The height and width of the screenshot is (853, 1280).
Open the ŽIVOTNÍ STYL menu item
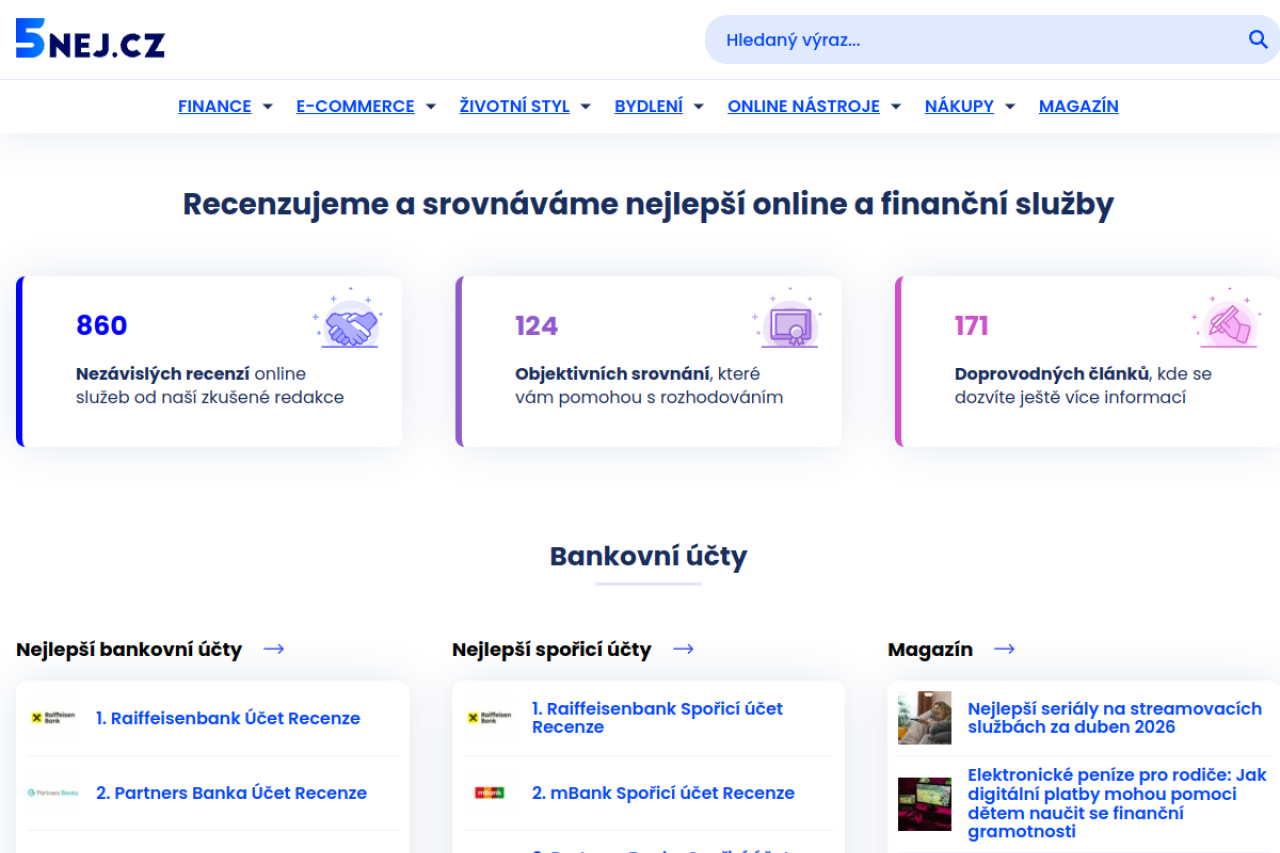514,106
